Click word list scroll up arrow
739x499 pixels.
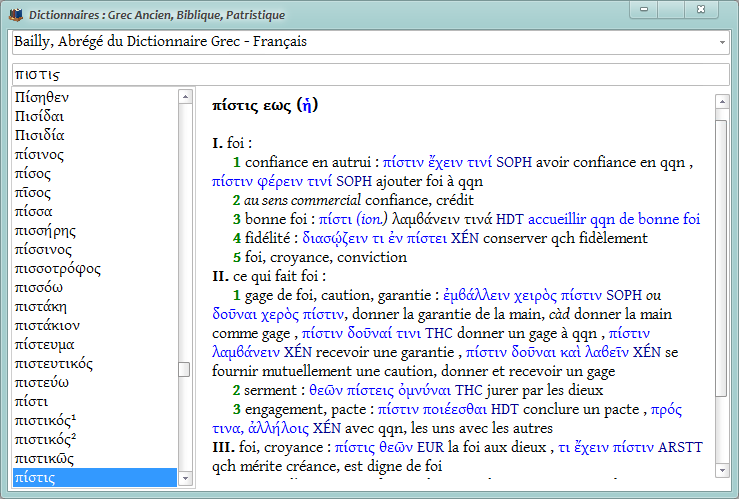[185, 97]
